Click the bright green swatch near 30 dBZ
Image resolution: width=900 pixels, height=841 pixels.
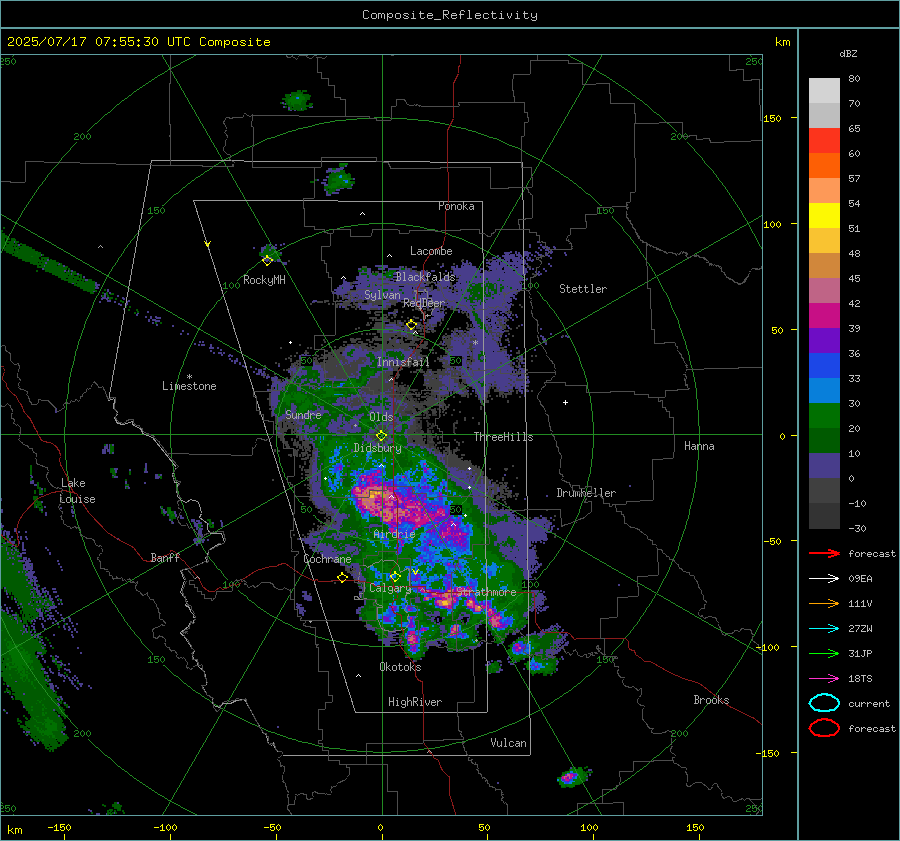[x=824, y=416]
